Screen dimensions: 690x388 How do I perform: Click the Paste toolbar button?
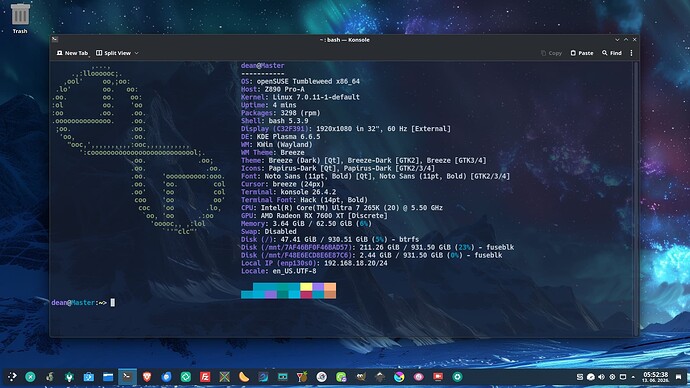coord(582,53)
